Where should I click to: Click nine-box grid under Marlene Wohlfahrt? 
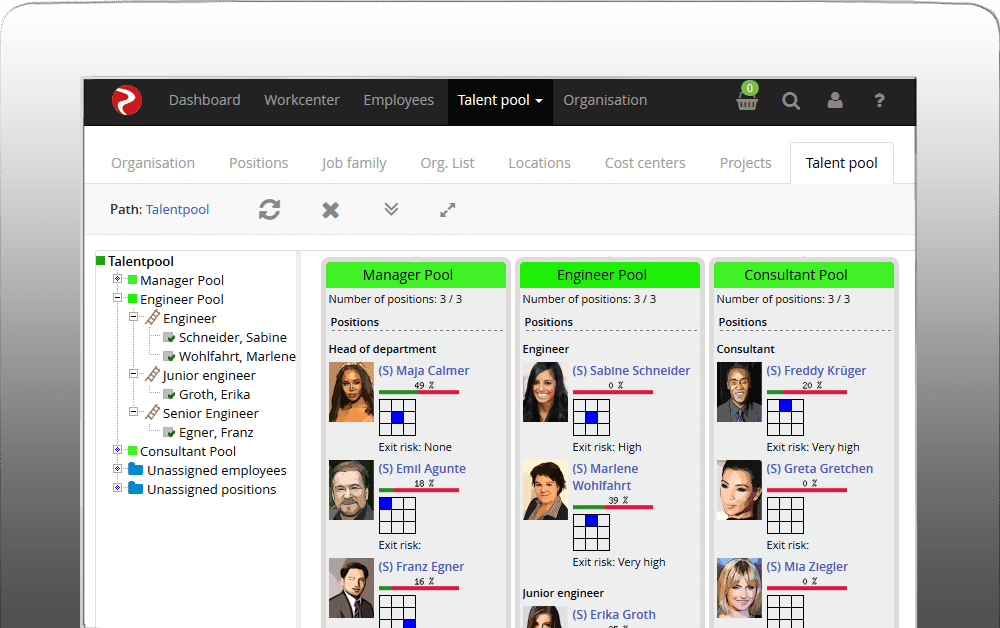tap(591, 532)
